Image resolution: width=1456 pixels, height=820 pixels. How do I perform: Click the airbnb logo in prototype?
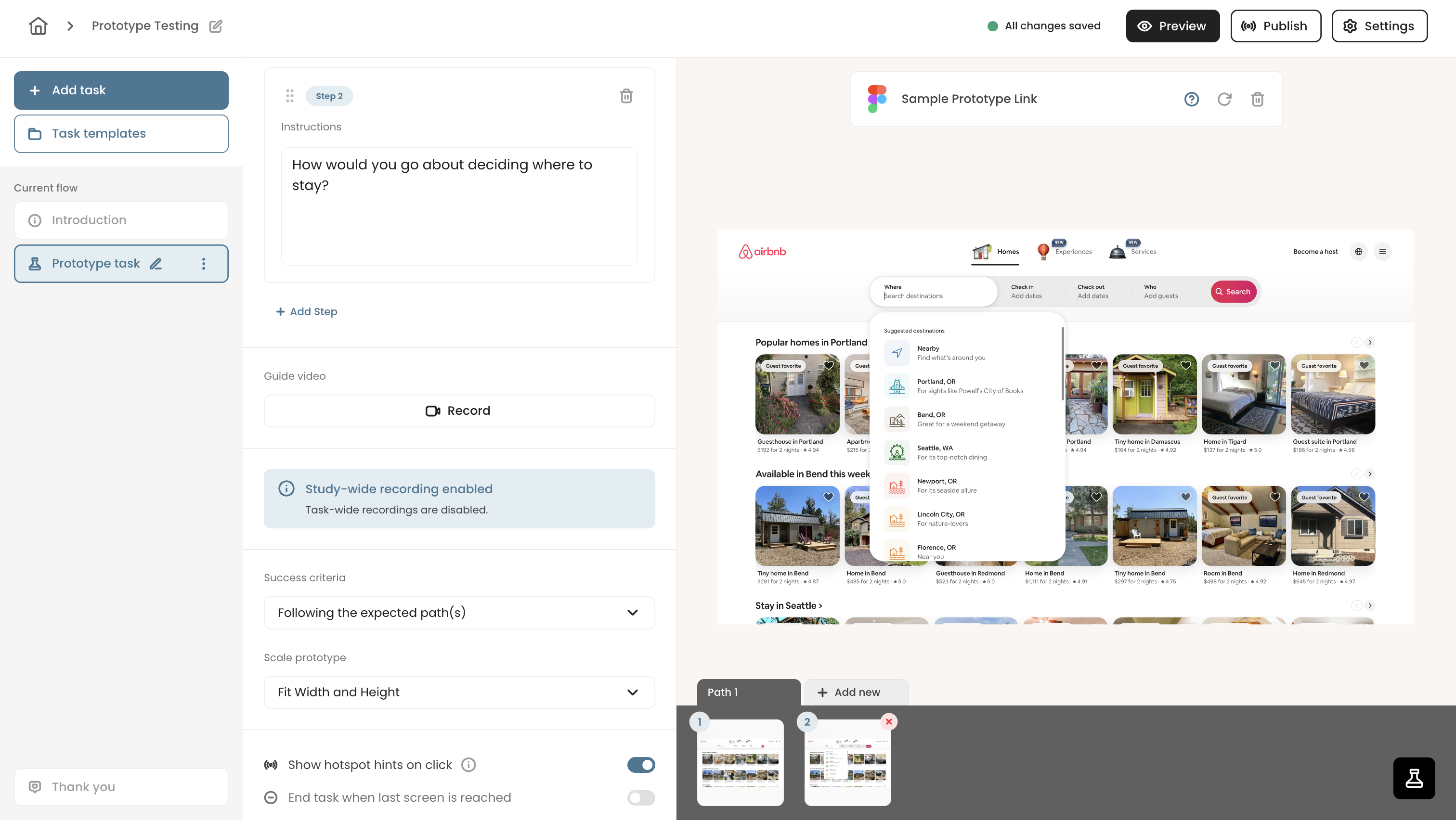tap(762, 252)
